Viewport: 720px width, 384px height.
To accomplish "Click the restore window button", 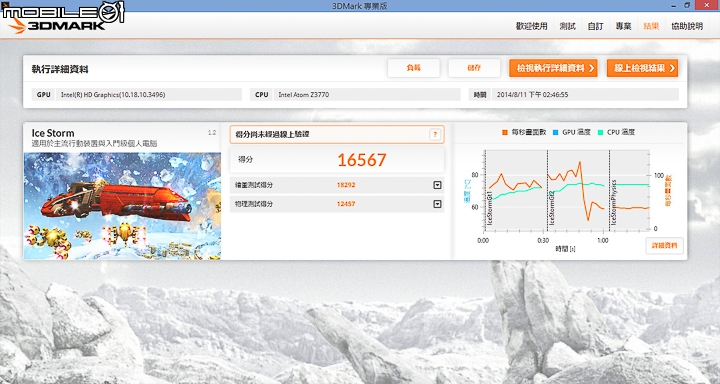I will (687, 5).
